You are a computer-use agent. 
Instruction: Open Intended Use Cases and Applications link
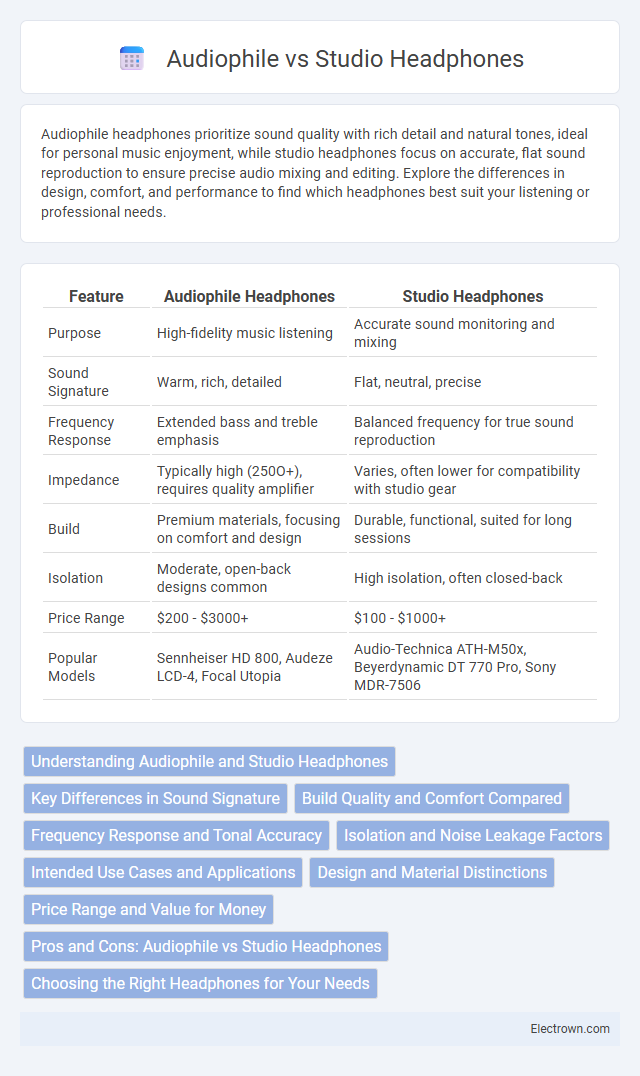(163, 872)
